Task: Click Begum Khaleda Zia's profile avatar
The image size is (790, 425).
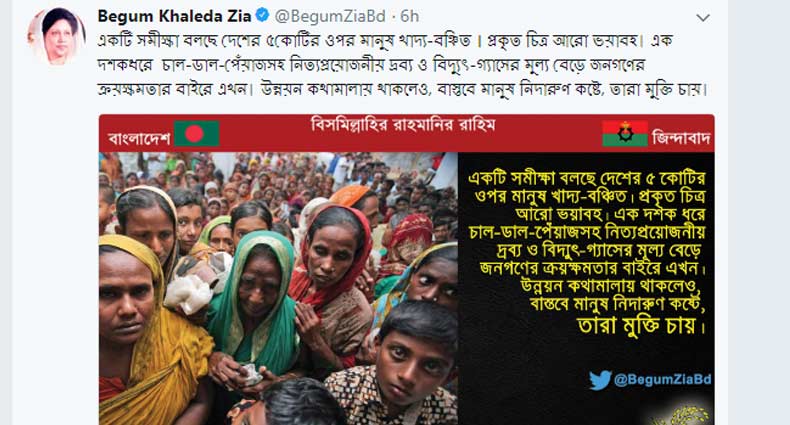Action: (56, 37)
